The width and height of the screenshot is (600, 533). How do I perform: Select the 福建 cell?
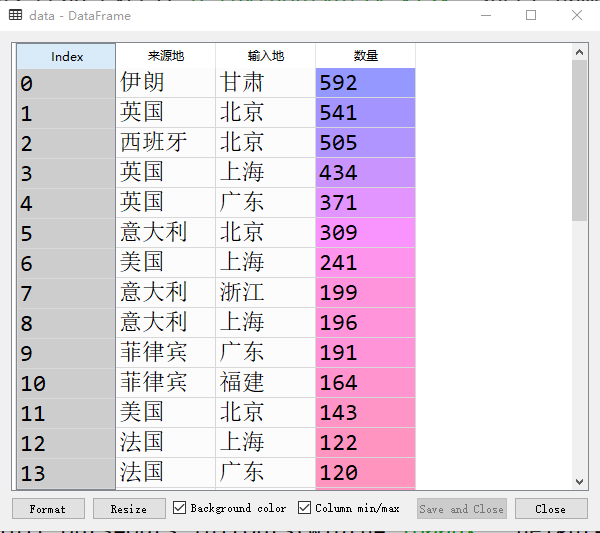pos(266,383)
